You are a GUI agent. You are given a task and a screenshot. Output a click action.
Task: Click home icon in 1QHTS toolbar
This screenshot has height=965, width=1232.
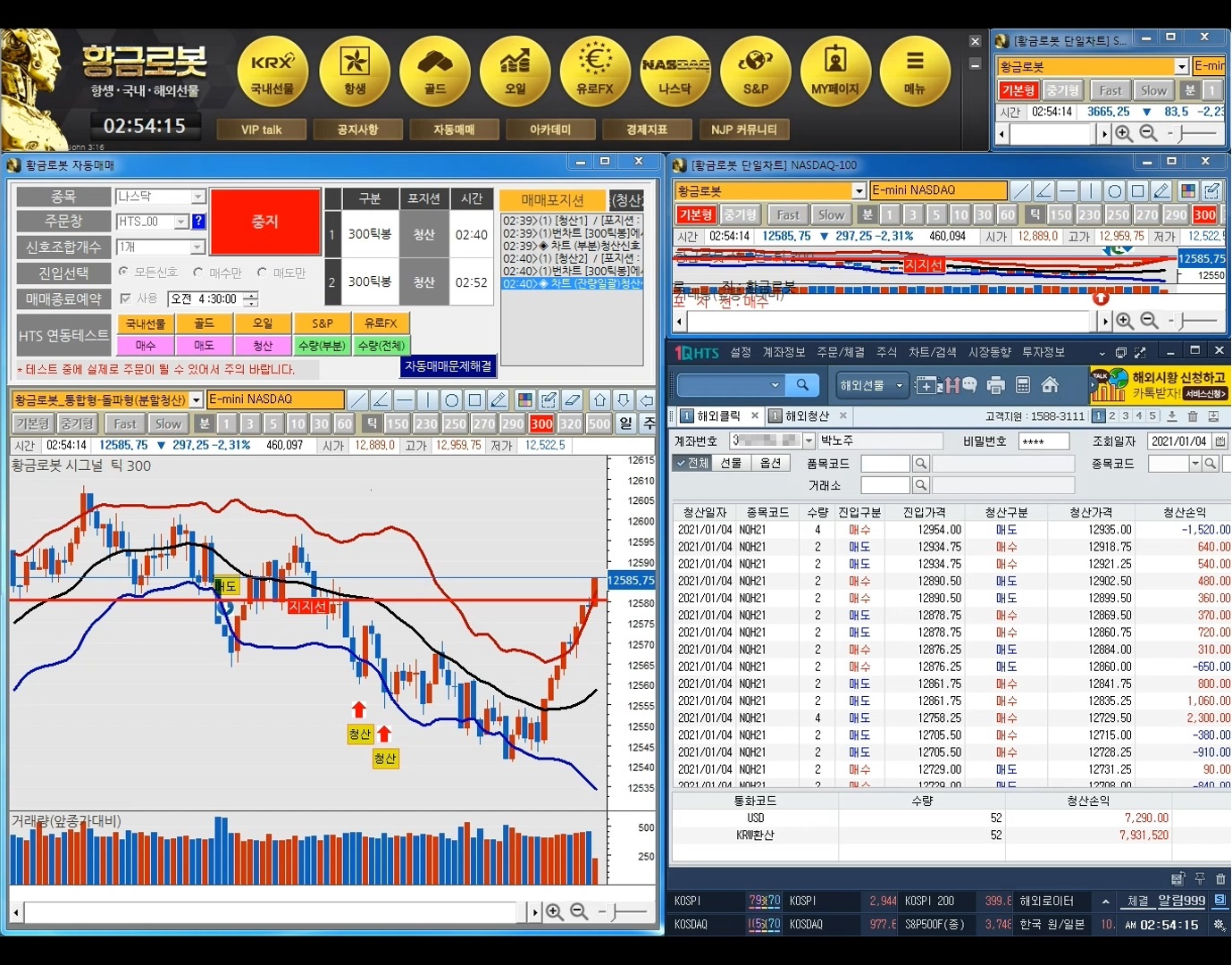(1050, 384)
